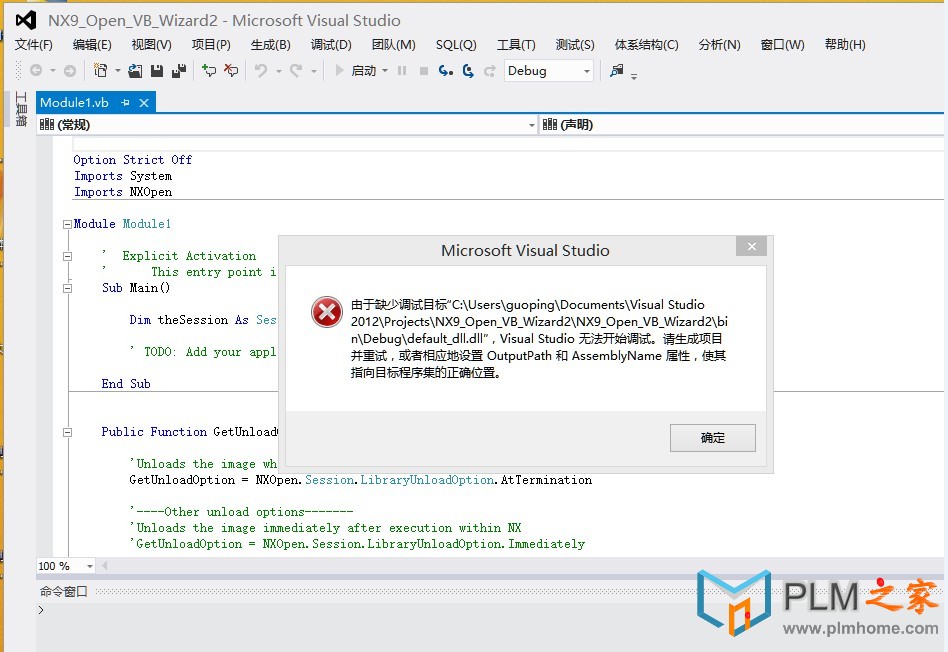Open the New Project dropdown arrow

pyautogui.click(x=117, y=71)
